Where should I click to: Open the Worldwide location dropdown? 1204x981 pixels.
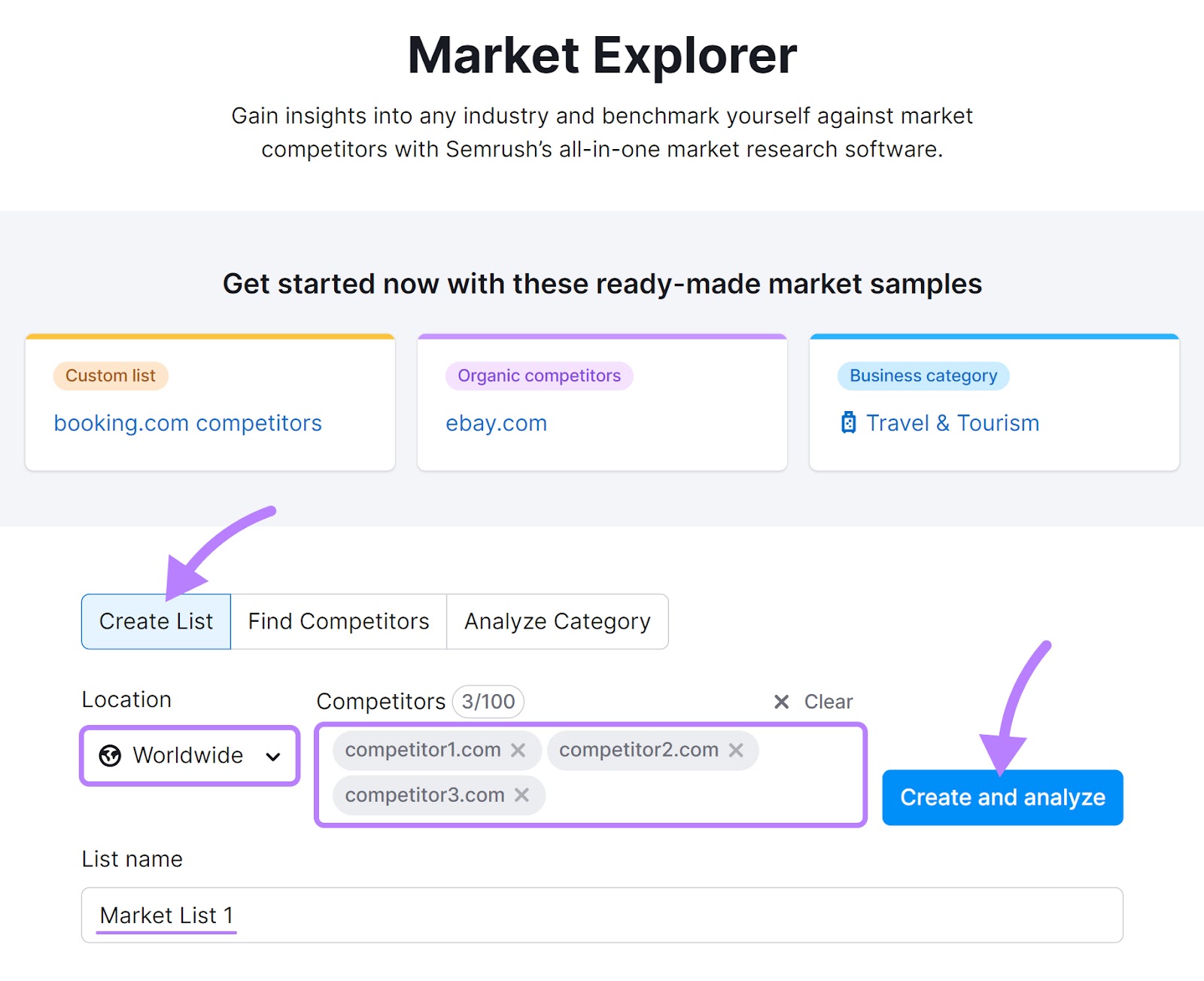(189, 756)
